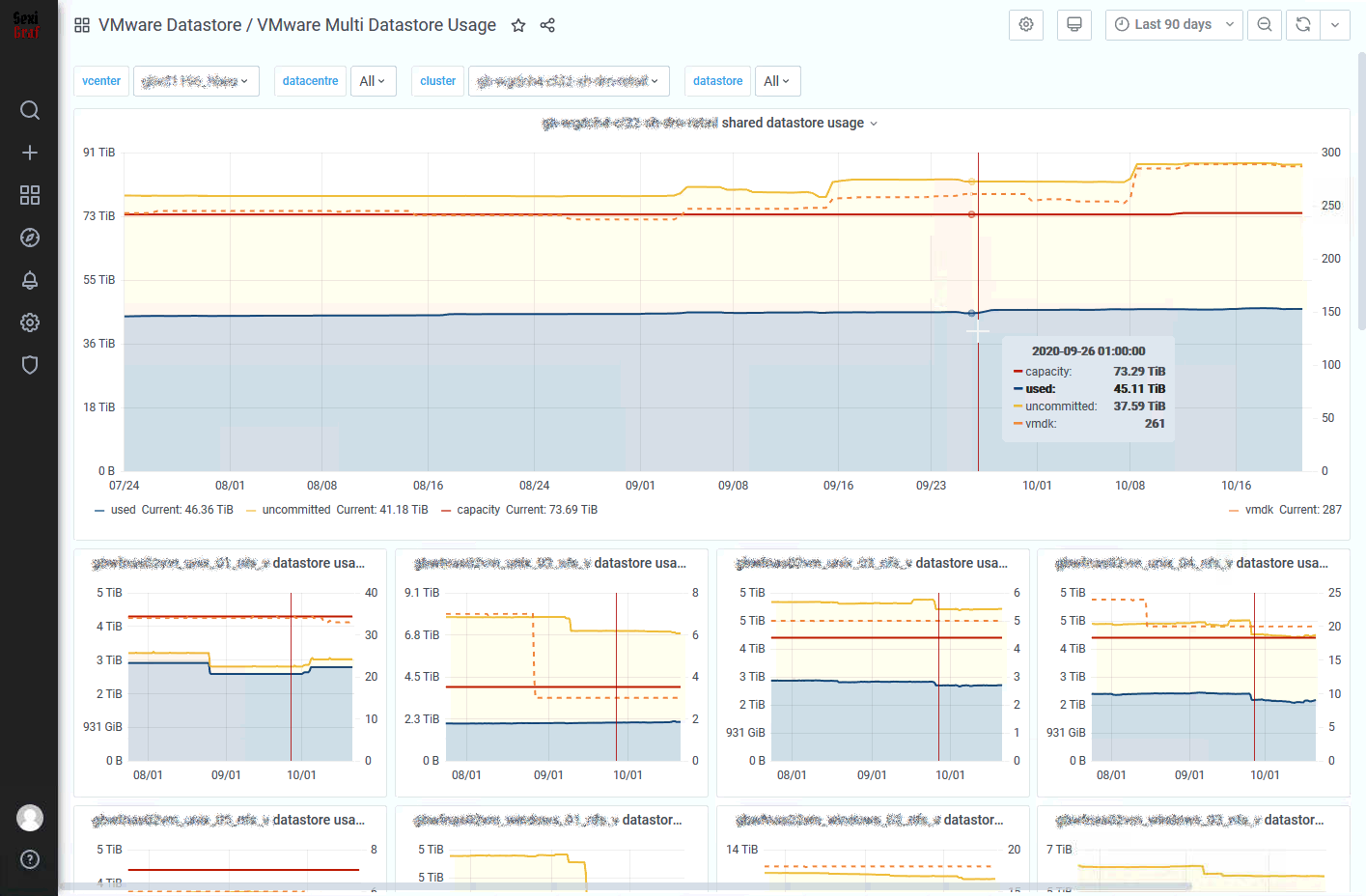Open the datacentre All dropdown
This screenshot has height=896, width=1366.
373,81
